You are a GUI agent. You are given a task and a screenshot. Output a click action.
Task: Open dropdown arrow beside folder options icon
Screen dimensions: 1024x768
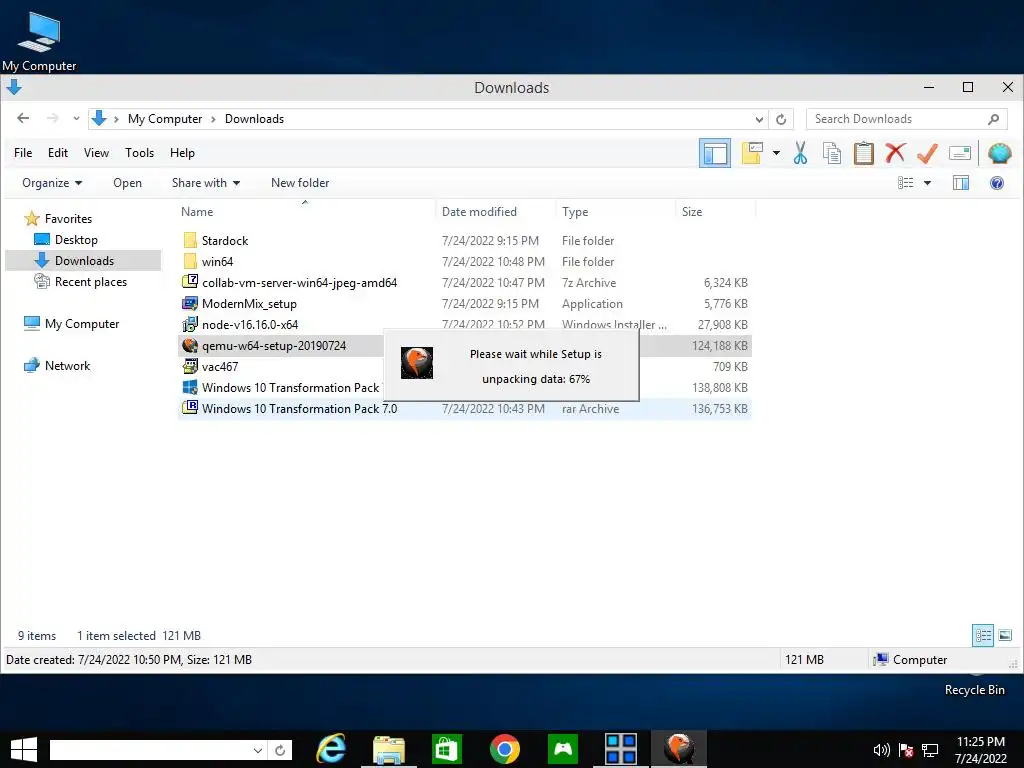point(776,153)
